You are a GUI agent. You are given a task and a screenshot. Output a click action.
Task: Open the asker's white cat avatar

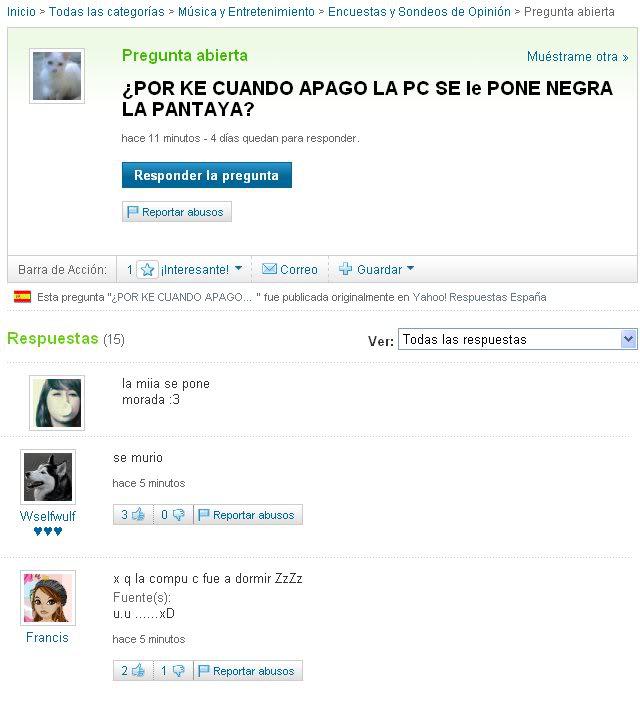[x=57, y=76]
